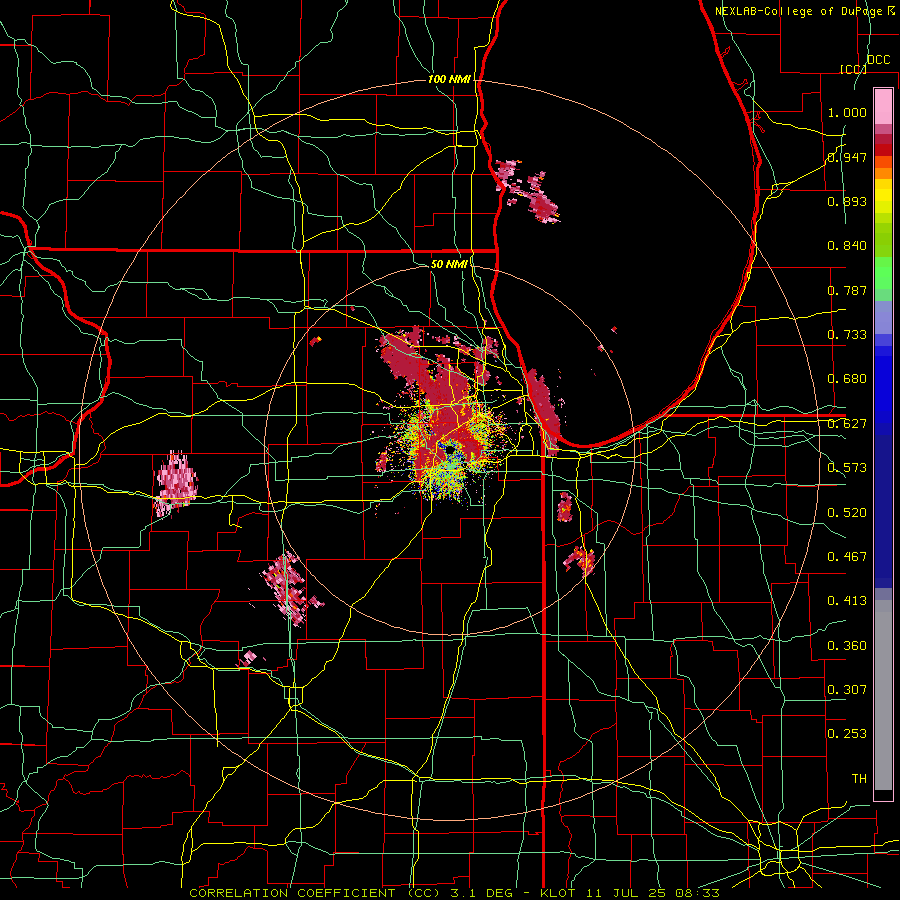This screenshot has width=900, height=900.
Task: Pick the light pink swatch on color bar
Action: (x=883, y=106)
